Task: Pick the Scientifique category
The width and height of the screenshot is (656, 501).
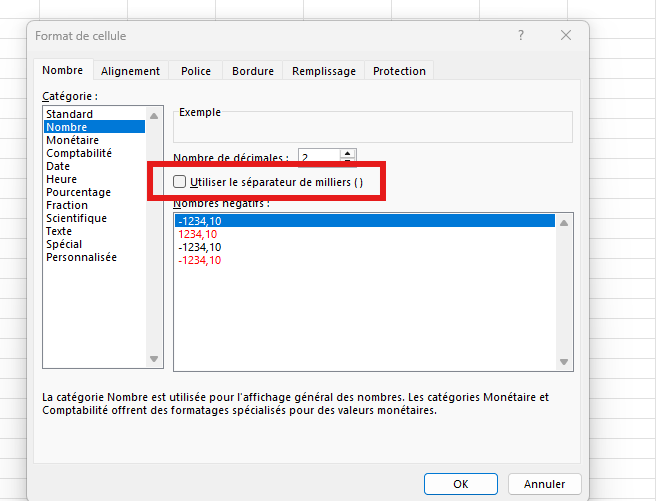Action: click(x=76, y=218)
